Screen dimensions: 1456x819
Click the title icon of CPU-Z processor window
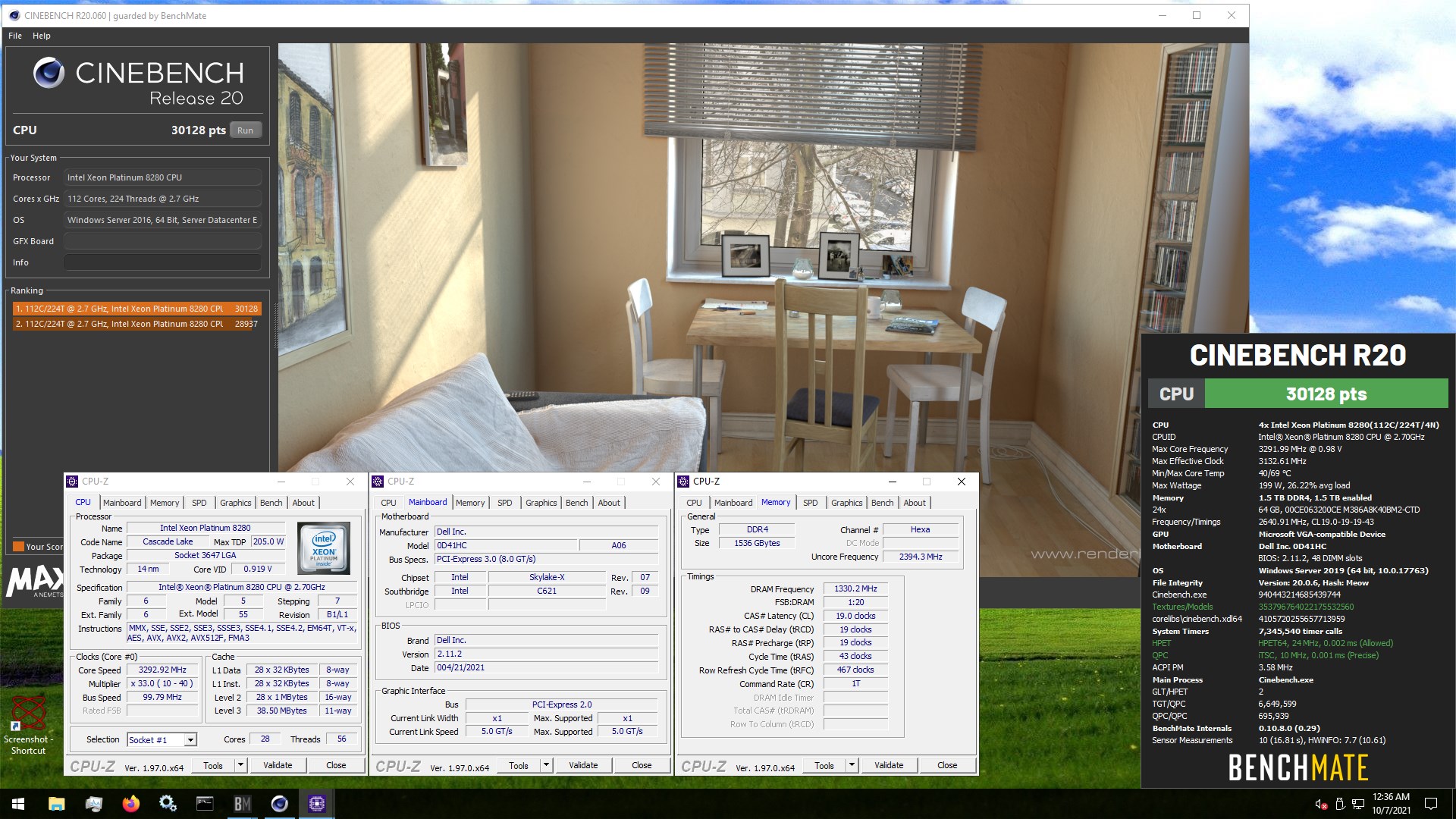(72, 482)
